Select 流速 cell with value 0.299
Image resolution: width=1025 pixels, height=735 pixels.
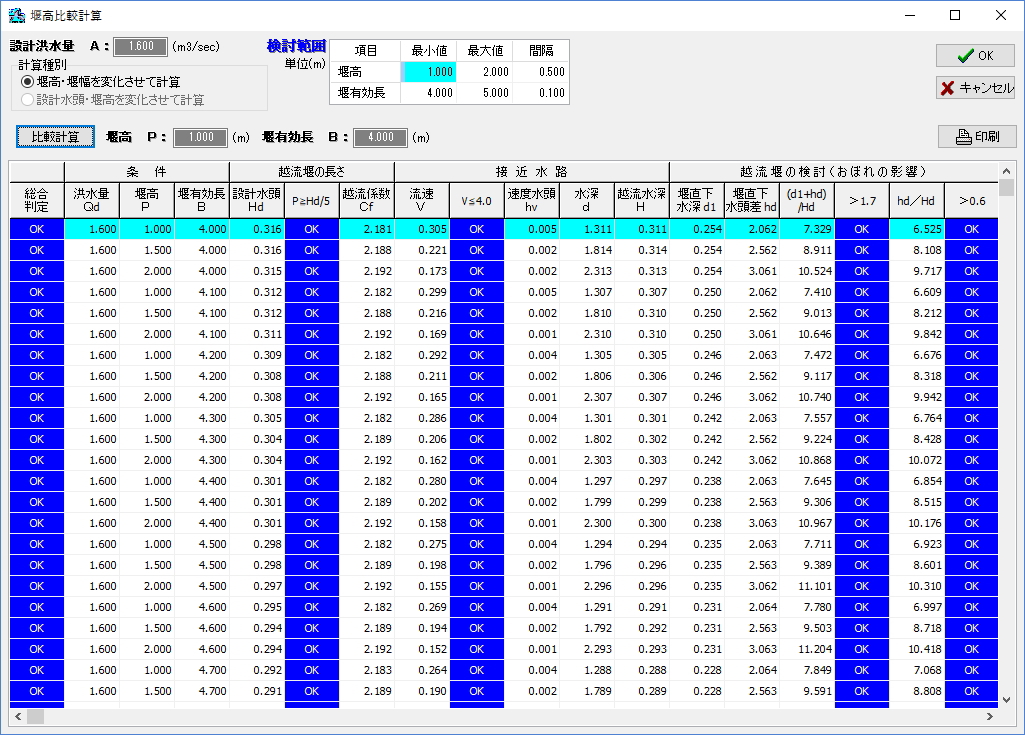[x=422, y=292]
